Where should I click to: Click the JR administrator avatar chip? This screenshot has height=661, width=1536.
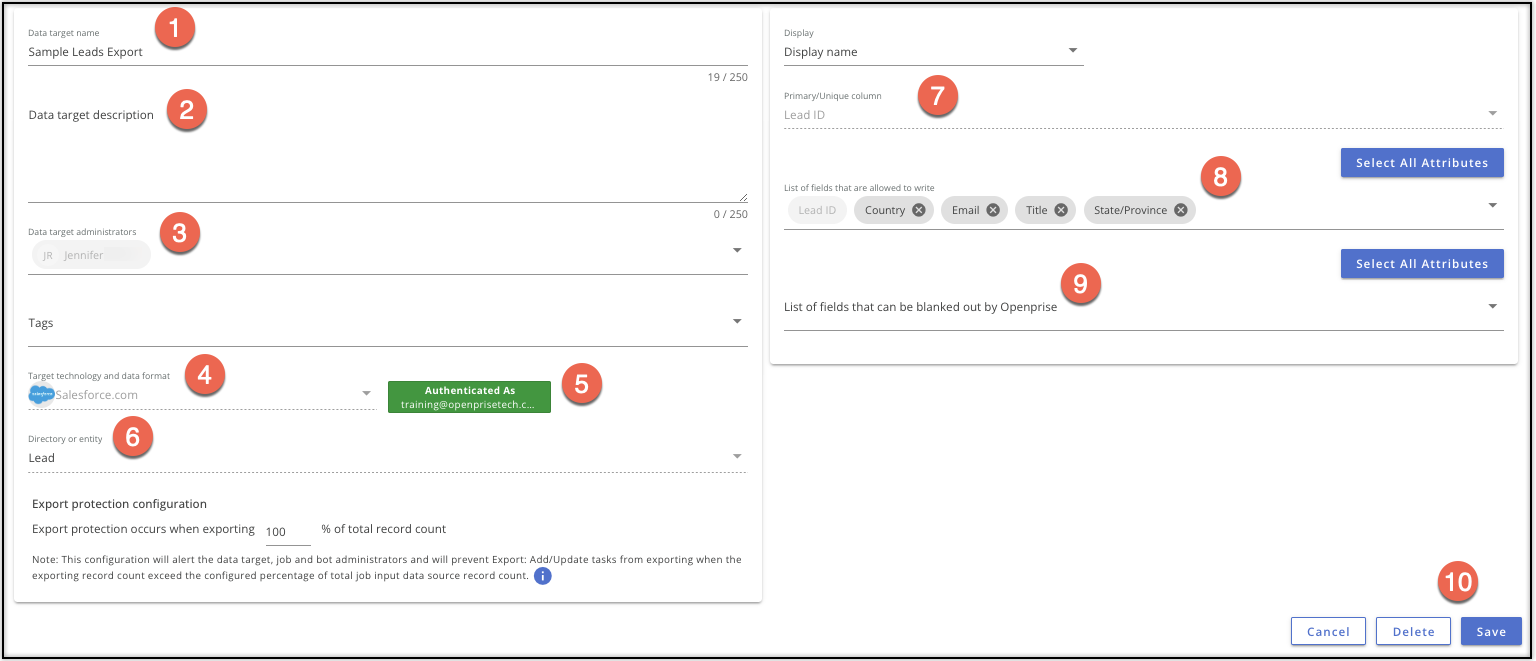pos(90,255)
